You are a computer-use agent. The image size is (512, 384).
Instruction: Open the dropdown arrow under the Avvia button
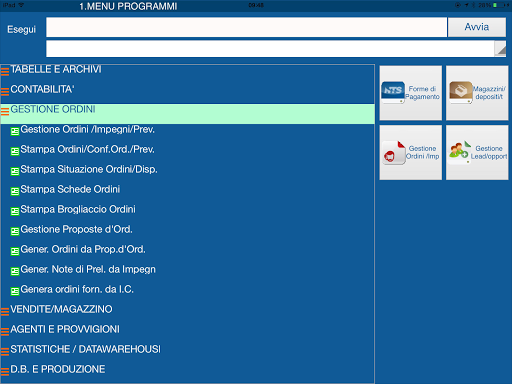coord(500,49)
